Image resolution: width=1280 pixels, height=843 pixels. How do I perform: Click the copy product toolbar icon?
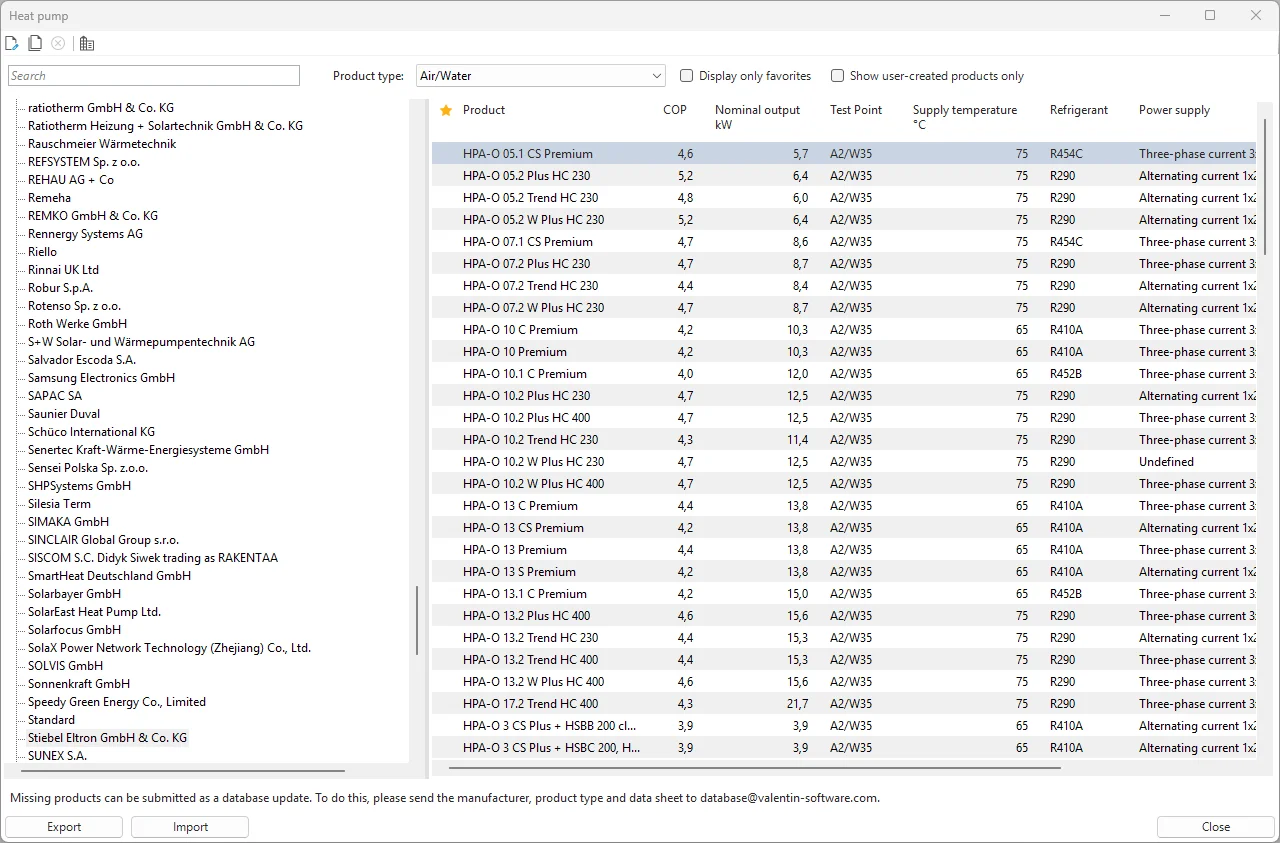click(35, 43)
